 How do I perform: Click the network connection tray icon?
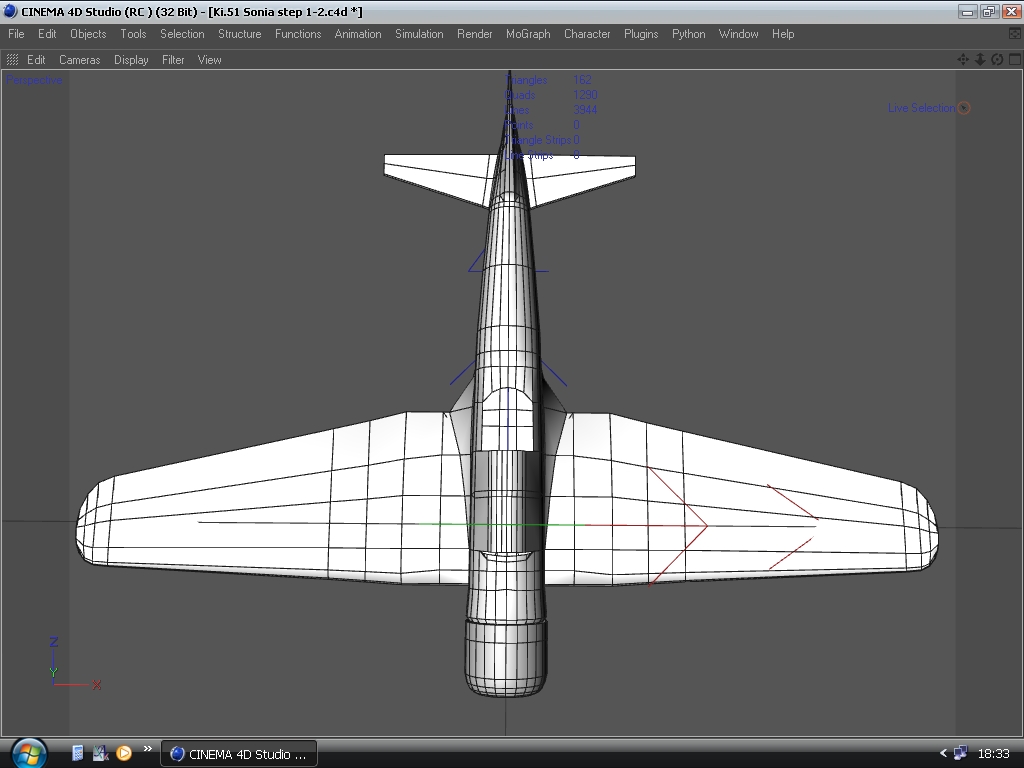(961, 754)
